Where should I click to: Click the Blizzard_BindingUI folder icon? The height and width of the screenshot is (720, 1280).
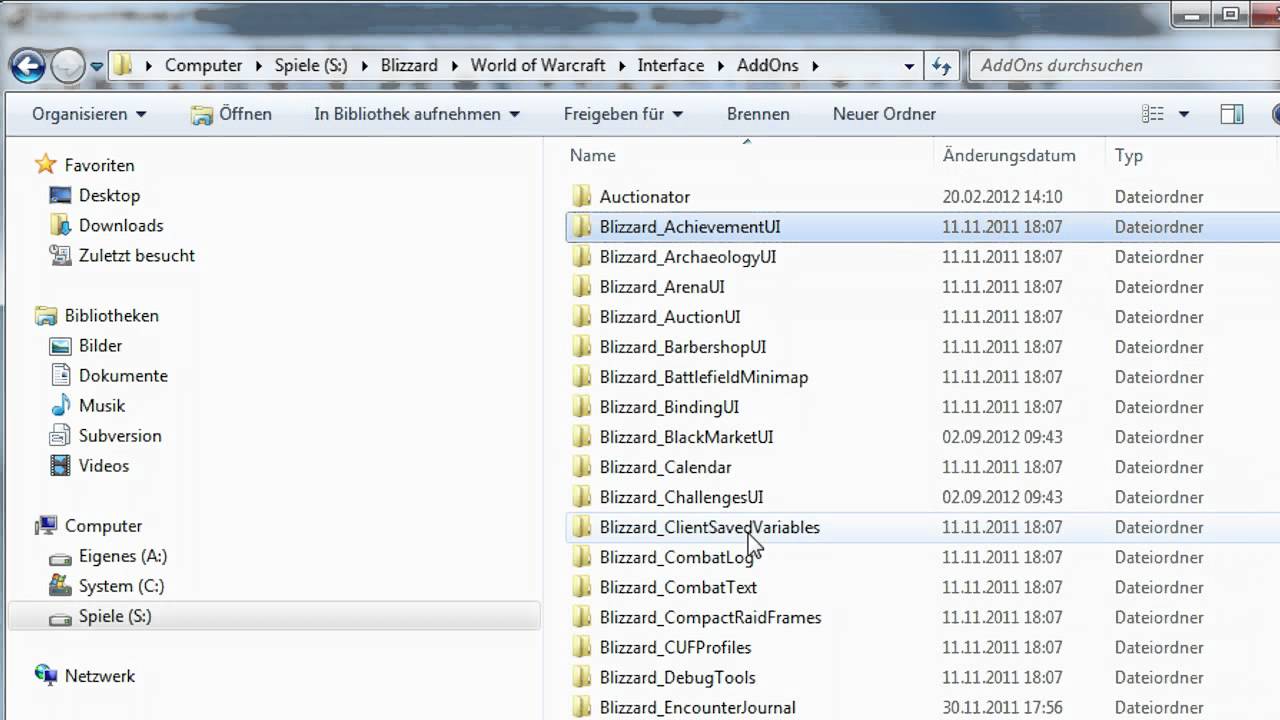point(582,407)
